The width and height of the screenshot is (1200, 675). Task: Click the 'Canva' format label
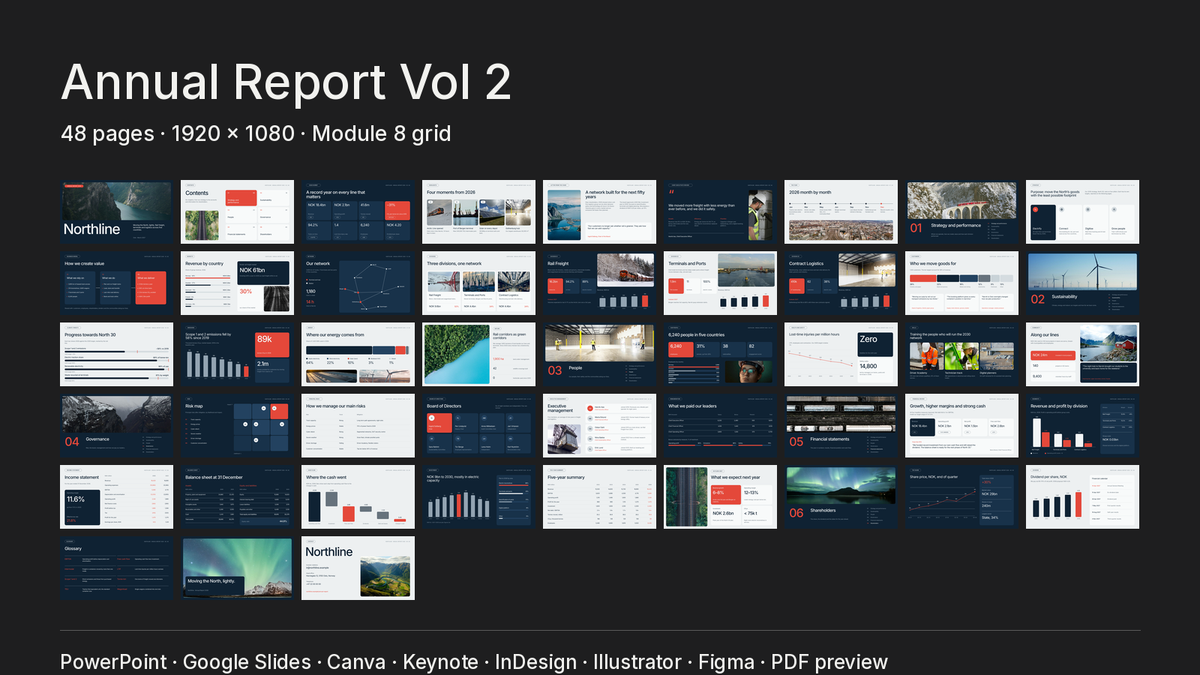(x=357, y=662)
